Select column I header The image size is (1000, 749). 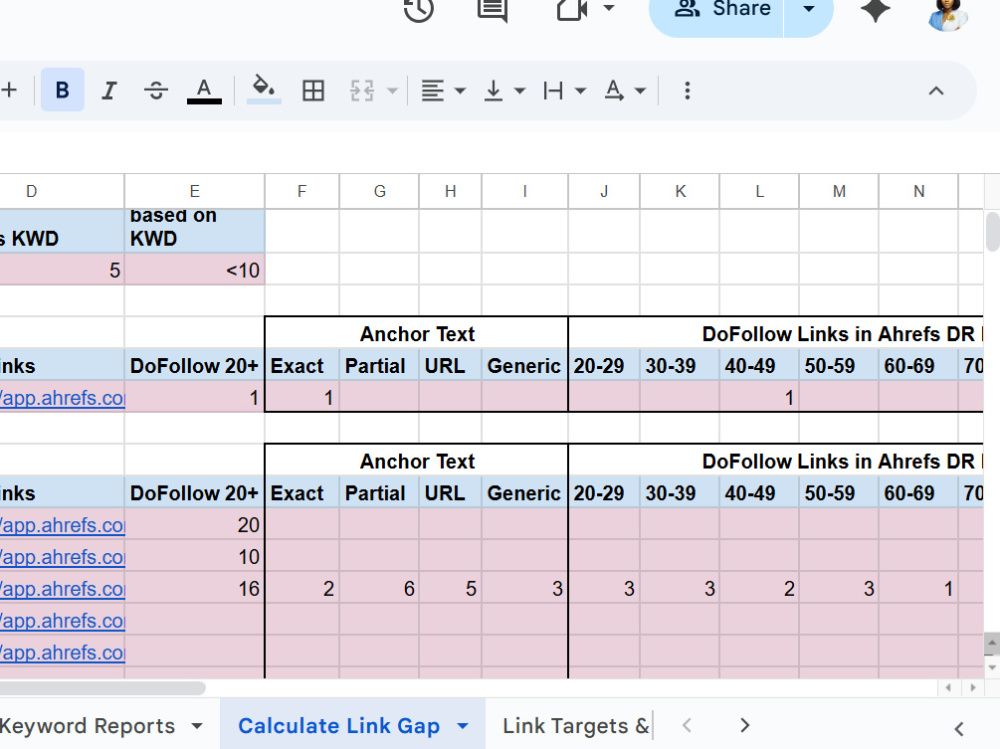point(525,191)
